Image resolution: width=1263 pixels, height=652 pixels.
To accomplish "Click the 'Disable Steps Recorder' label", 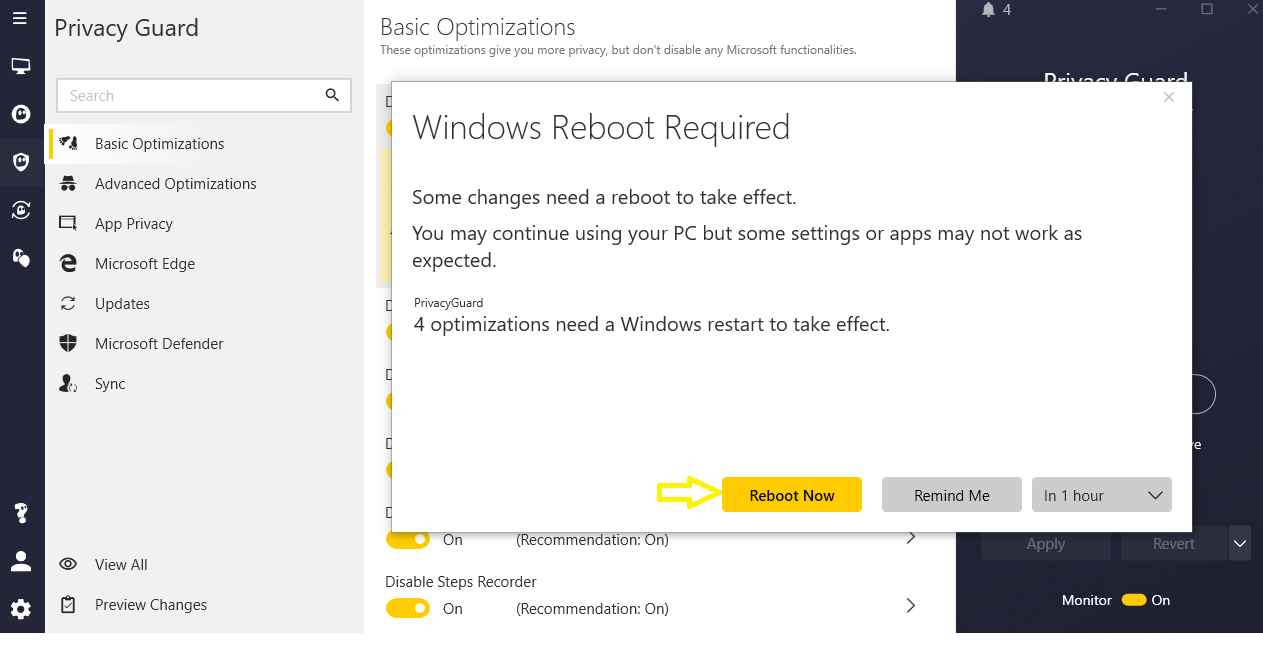I will point(461,582).
